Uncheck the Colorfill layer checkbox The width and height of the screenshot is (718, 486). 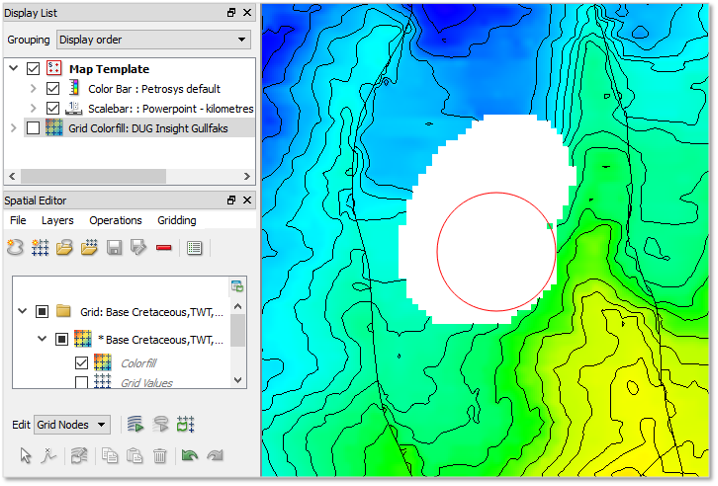click(82, 363)
